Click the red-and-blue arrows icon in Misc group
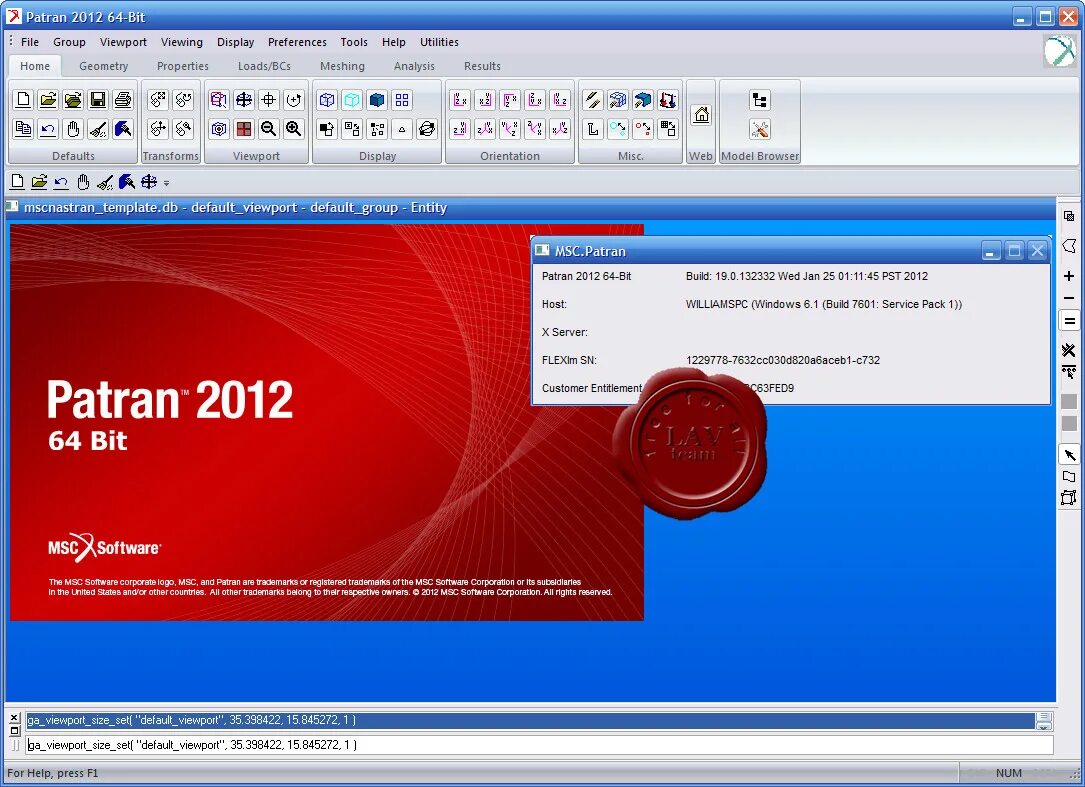The width and height of the screenshot is (1085, 787). coord(667,100)
